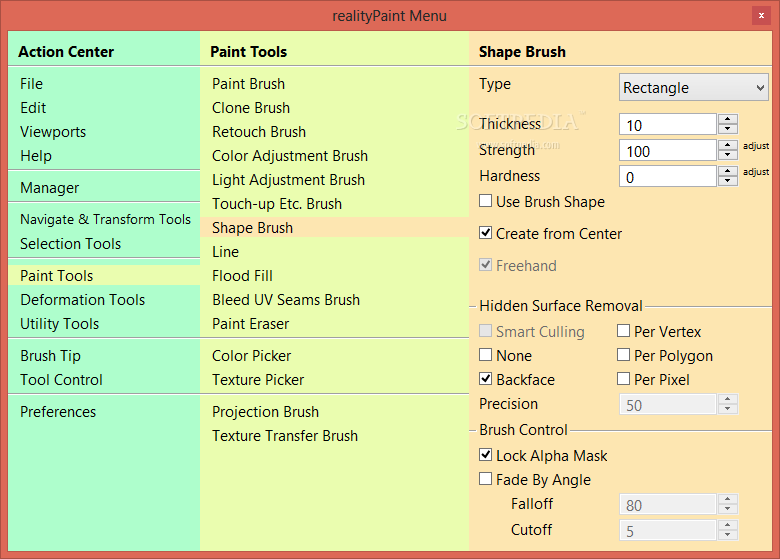
Task: Open the File menu in Action Center
Action: tap(31, 84)
